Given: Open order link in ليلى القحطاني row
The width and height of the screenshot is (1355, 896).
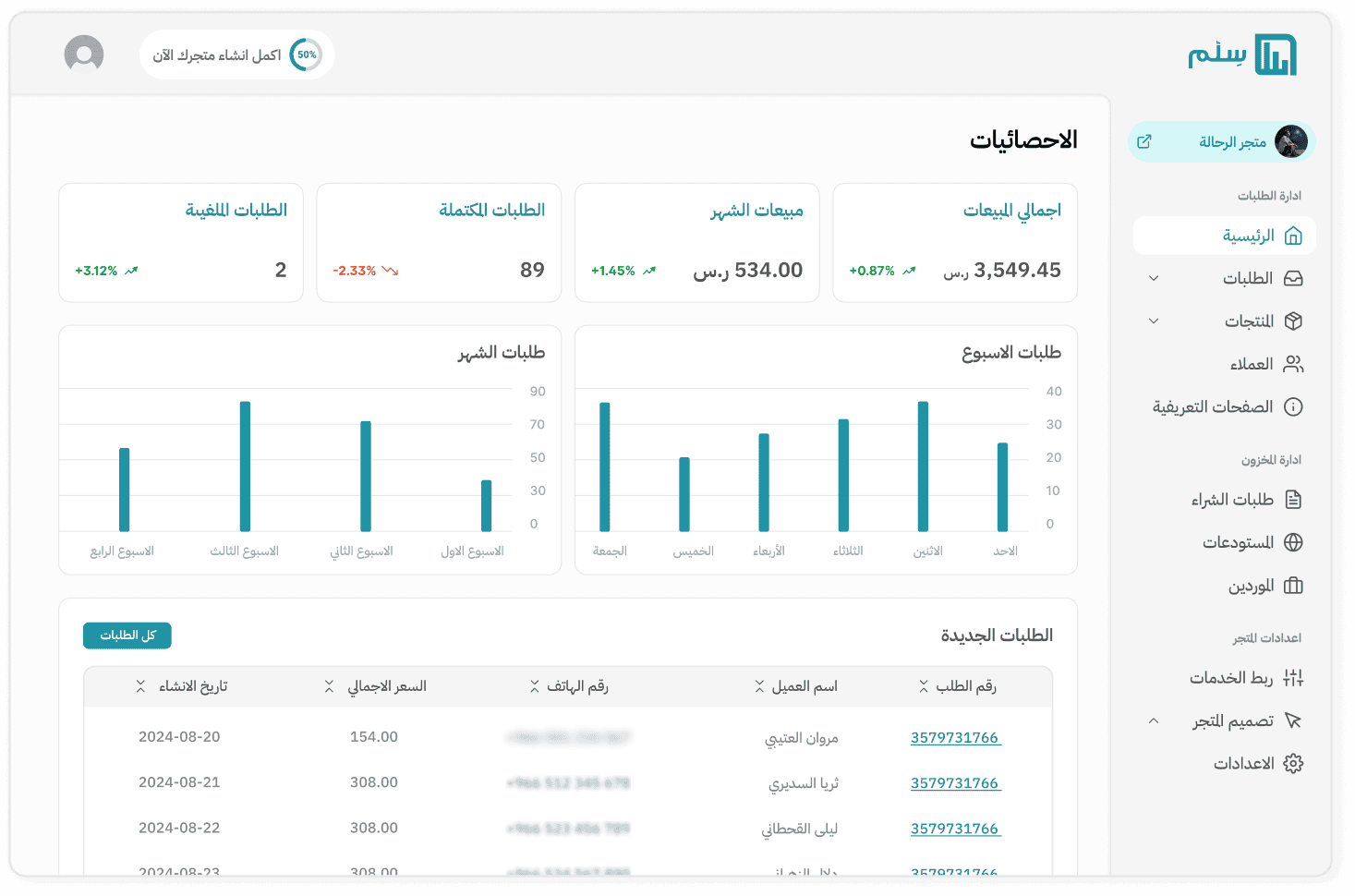Looking at the screenshot, I should (956, 829).
